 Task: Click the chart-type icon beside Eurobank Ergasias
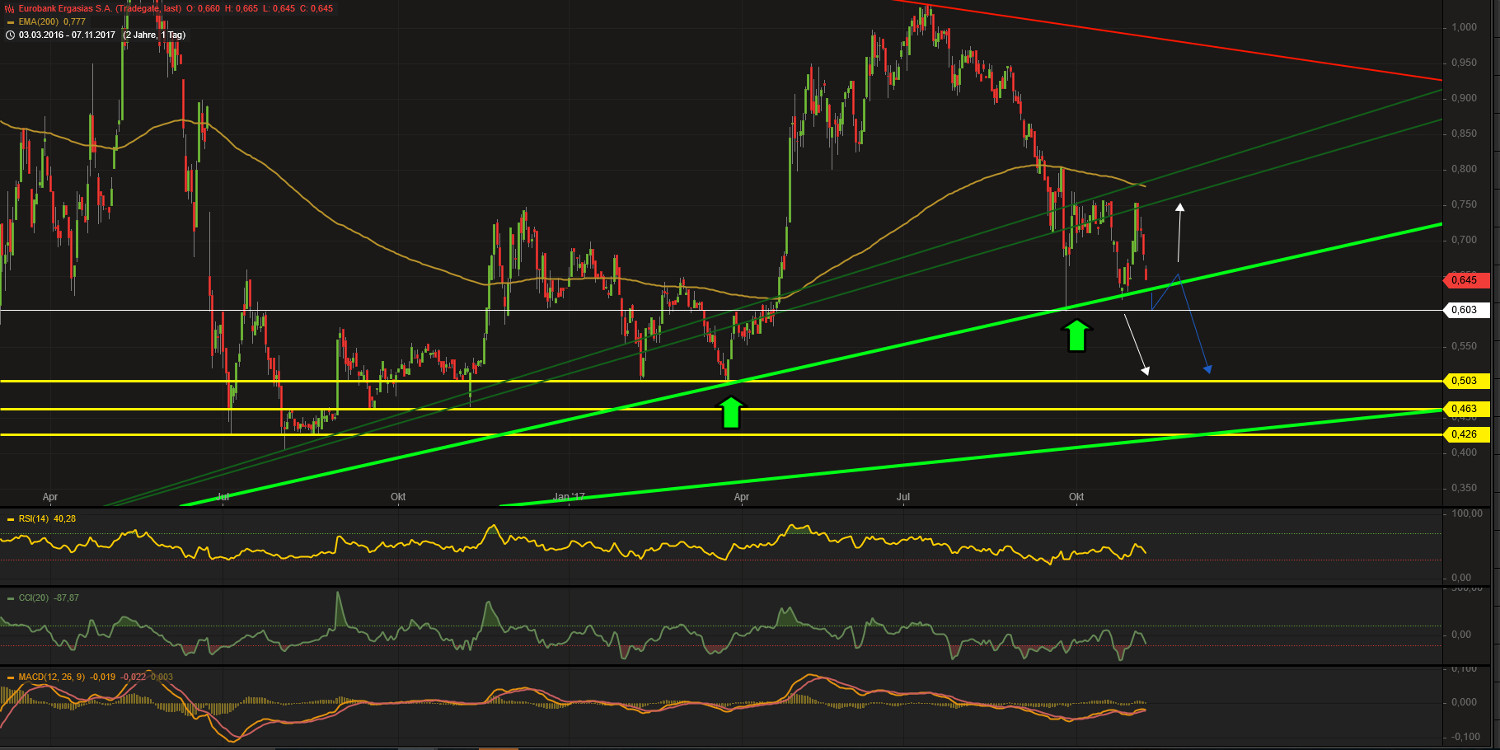(x=9, y=8)
